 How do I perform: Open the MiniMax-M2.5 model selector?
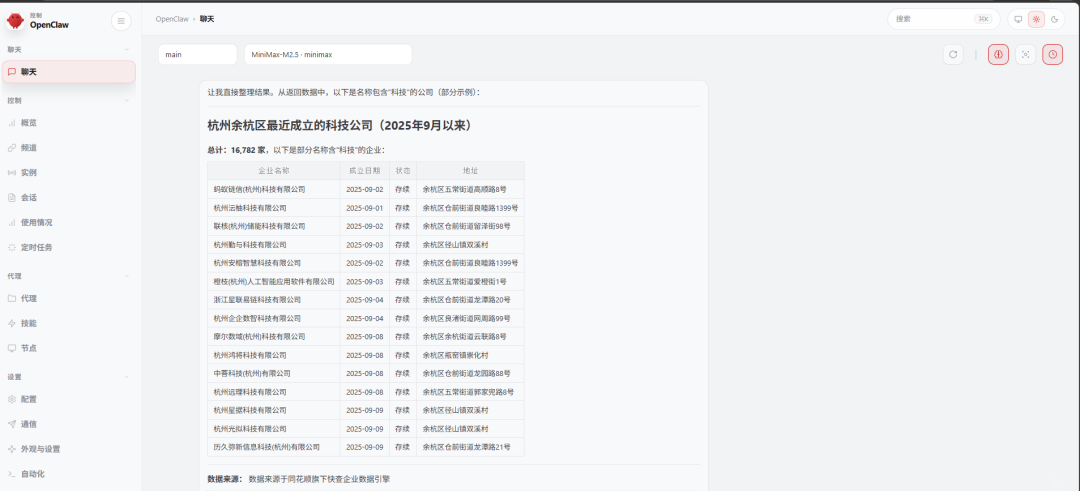click(x=328, y=54)
